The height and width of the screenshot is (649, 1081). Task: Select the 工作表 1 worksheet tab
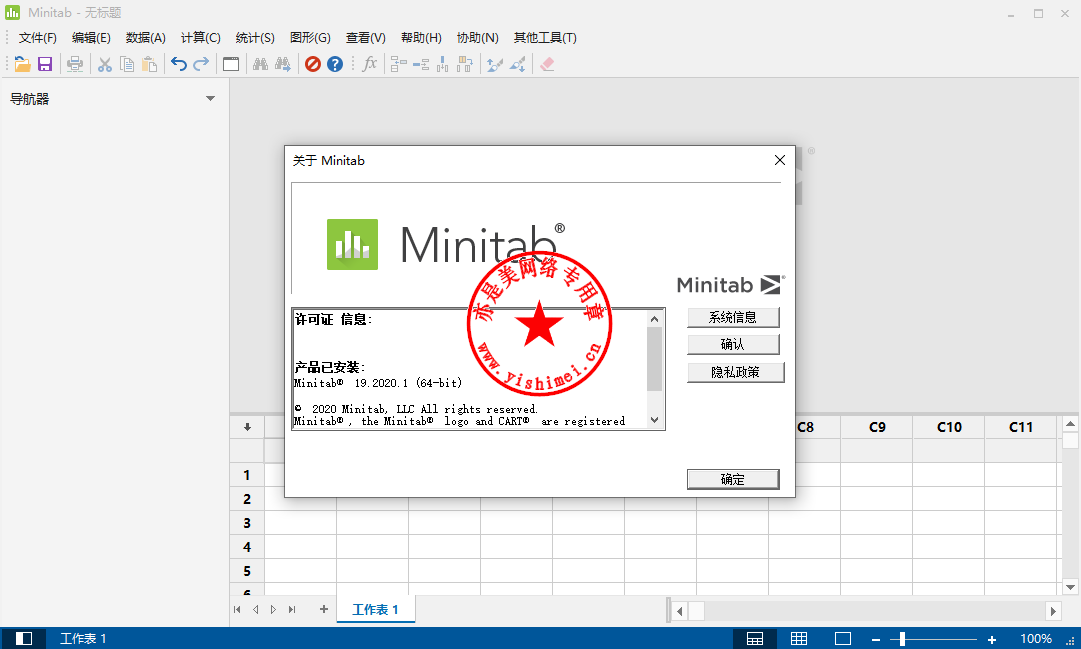pos(376,610)
